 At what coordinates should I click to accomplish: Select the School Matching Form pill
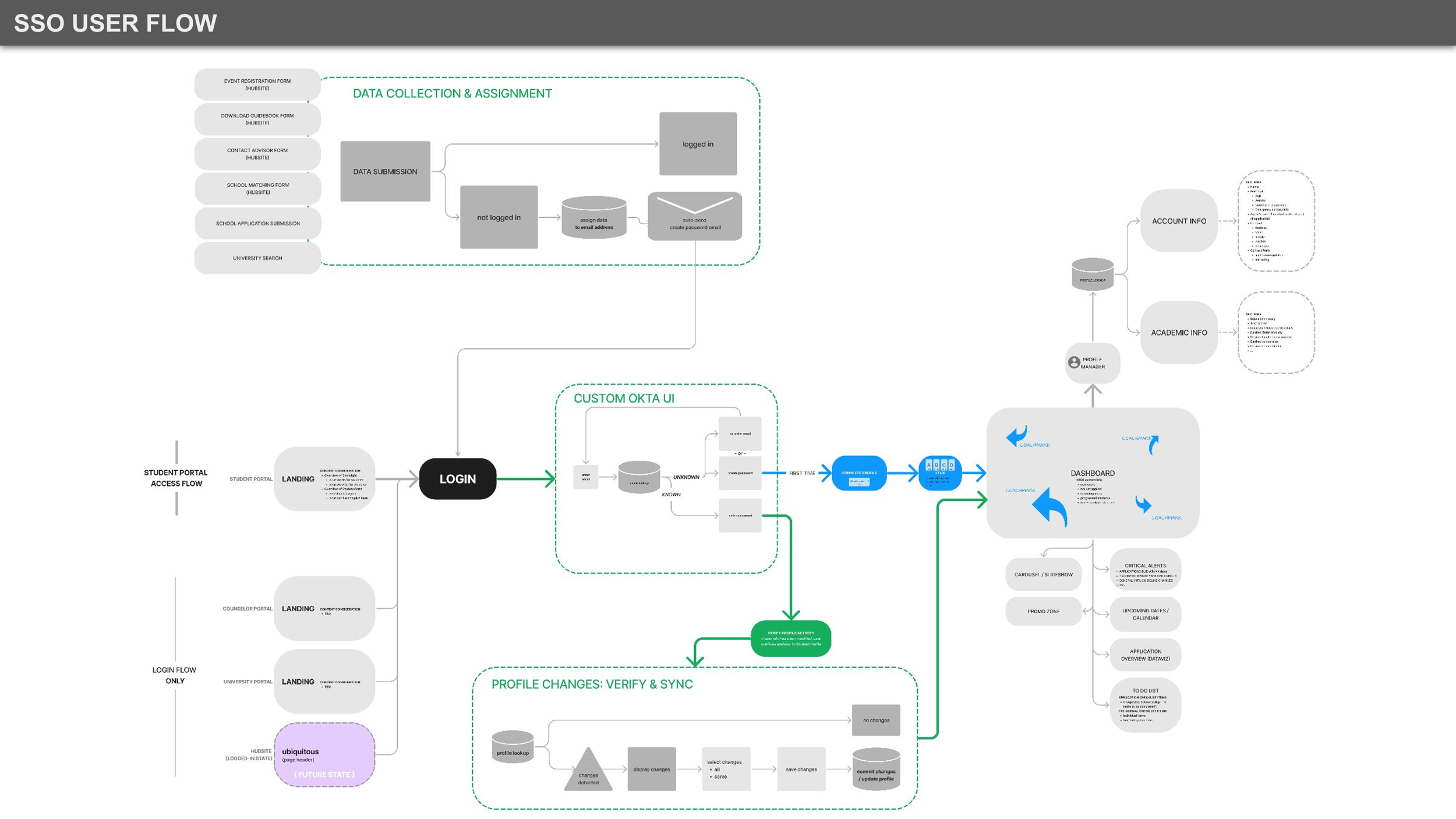pyautogui.click(x=257, y=188)
